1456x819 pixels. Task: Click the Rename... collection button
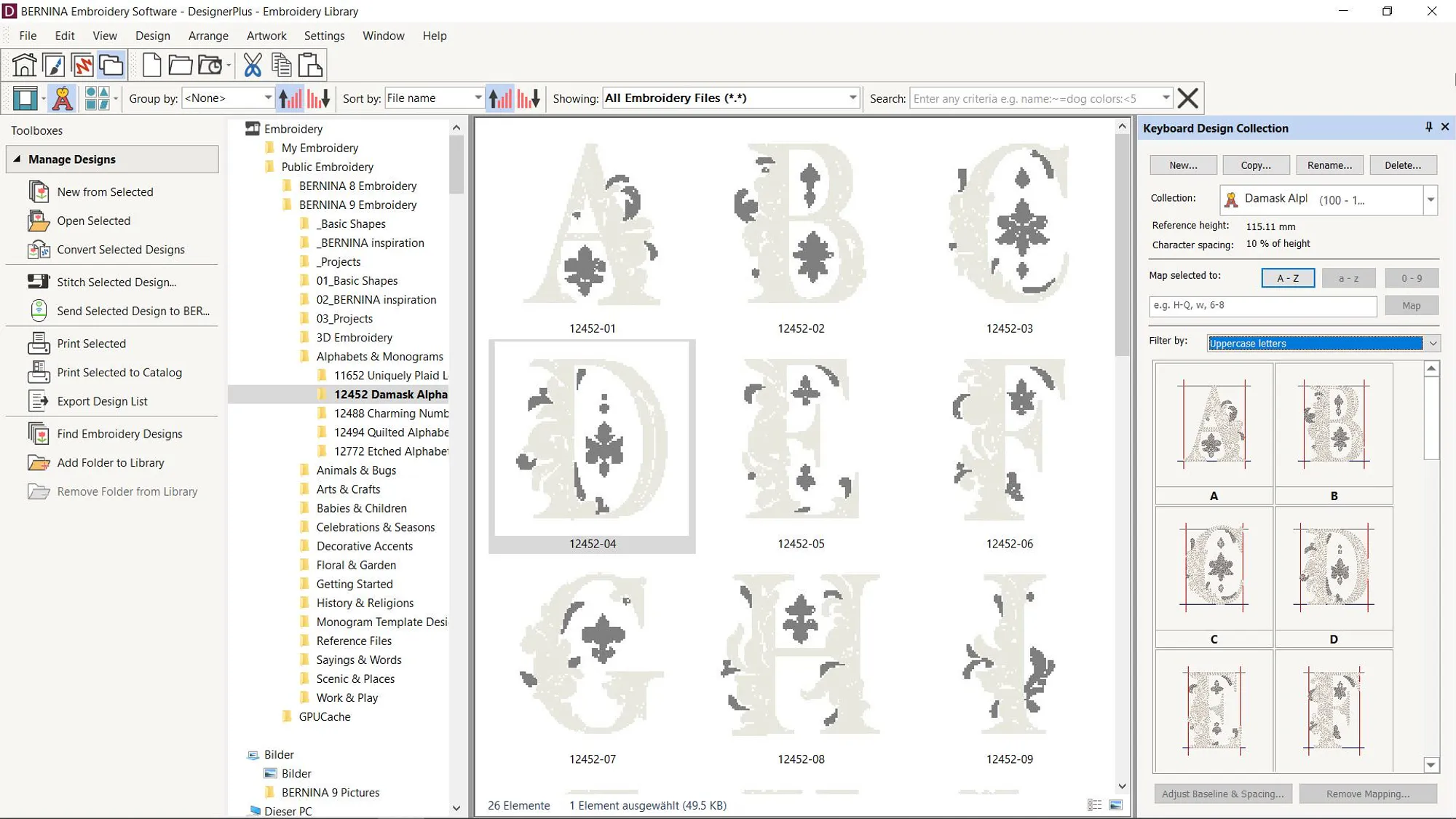coord(1329,165)
